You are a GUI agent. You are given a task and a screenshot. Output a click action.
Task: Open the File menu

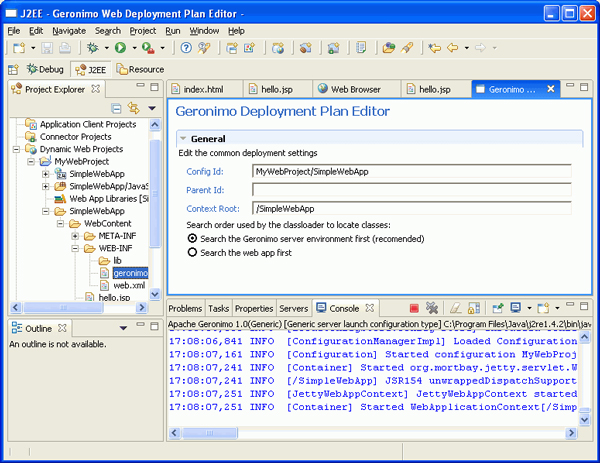click(x=14, y=31)
